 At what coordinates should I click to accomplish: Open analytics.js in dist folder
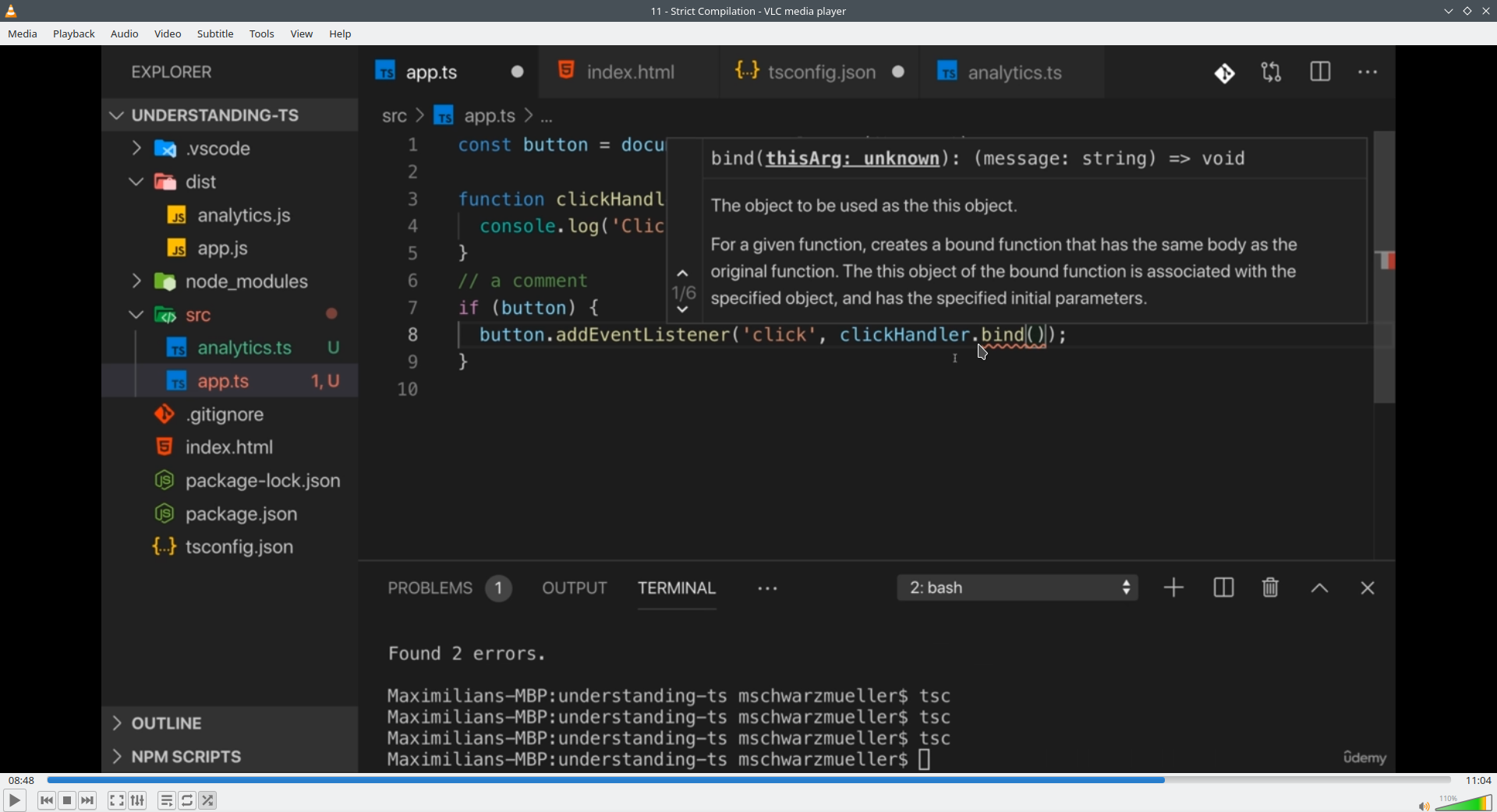pos(230,216)
